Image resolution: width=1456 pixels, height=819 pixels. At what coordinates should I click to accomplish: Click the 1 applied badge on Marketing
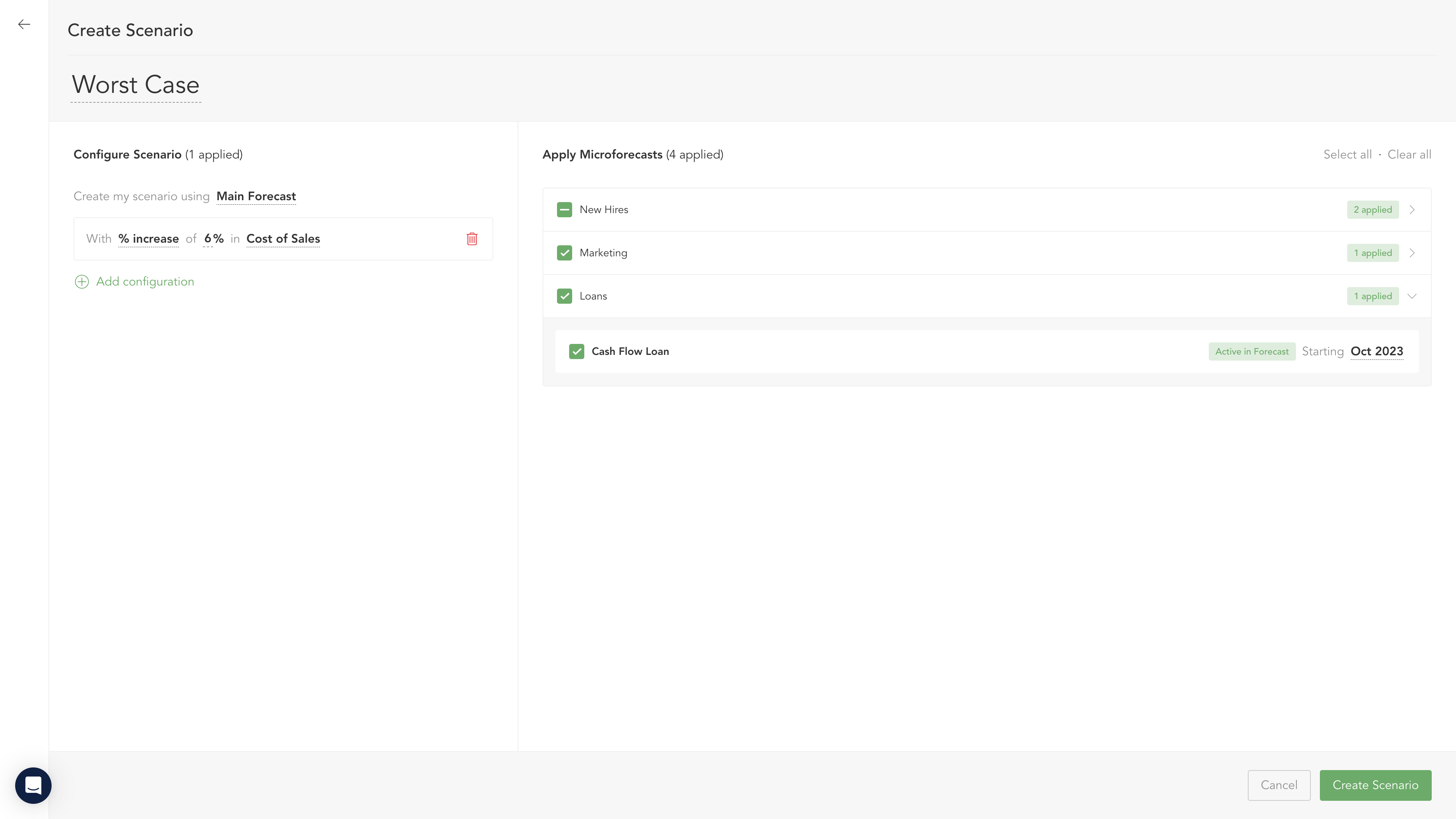(x=1372, y=253)
